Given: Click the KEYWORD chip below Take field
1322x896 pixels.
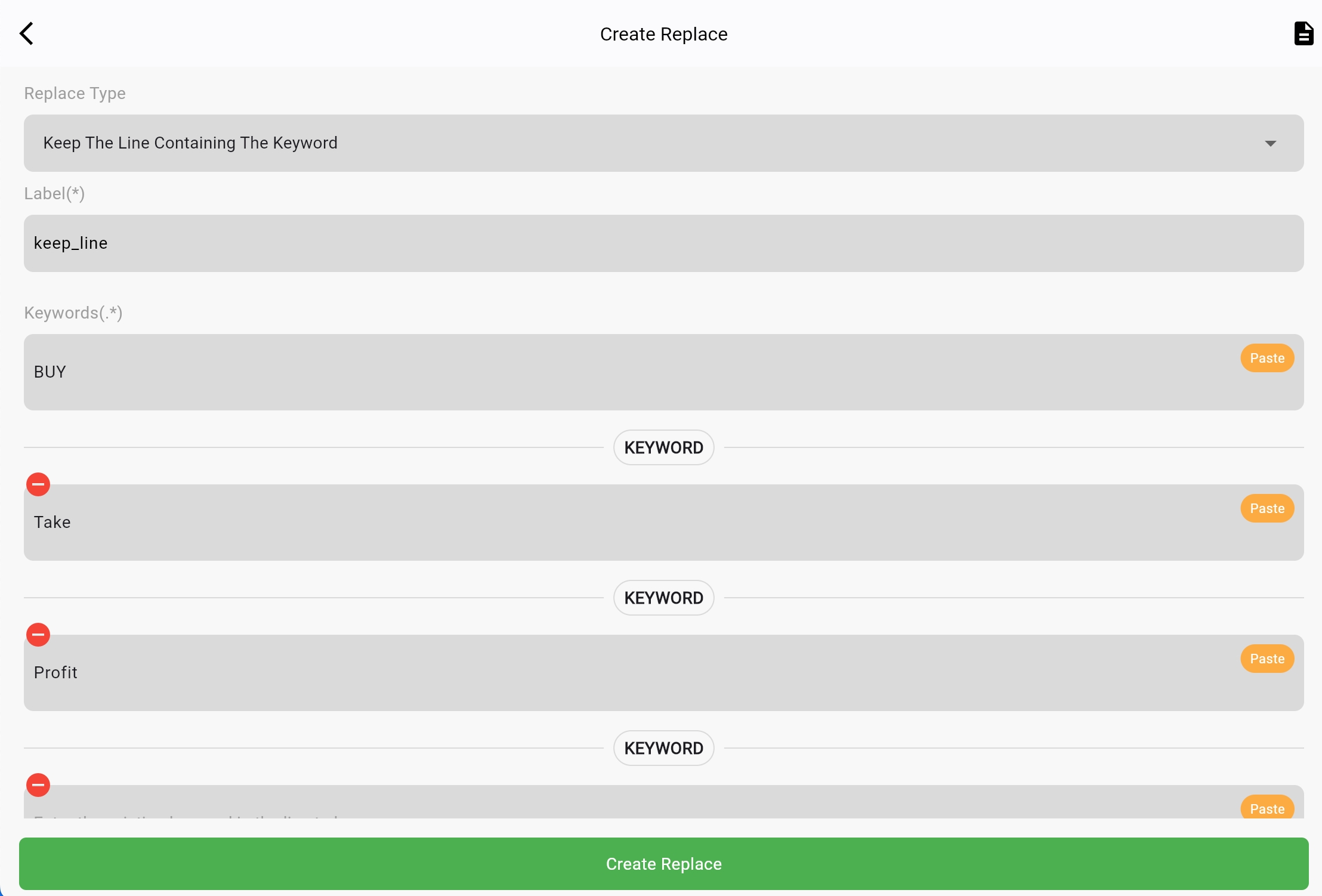Looking at the screenshot, I should pos(663,598).
